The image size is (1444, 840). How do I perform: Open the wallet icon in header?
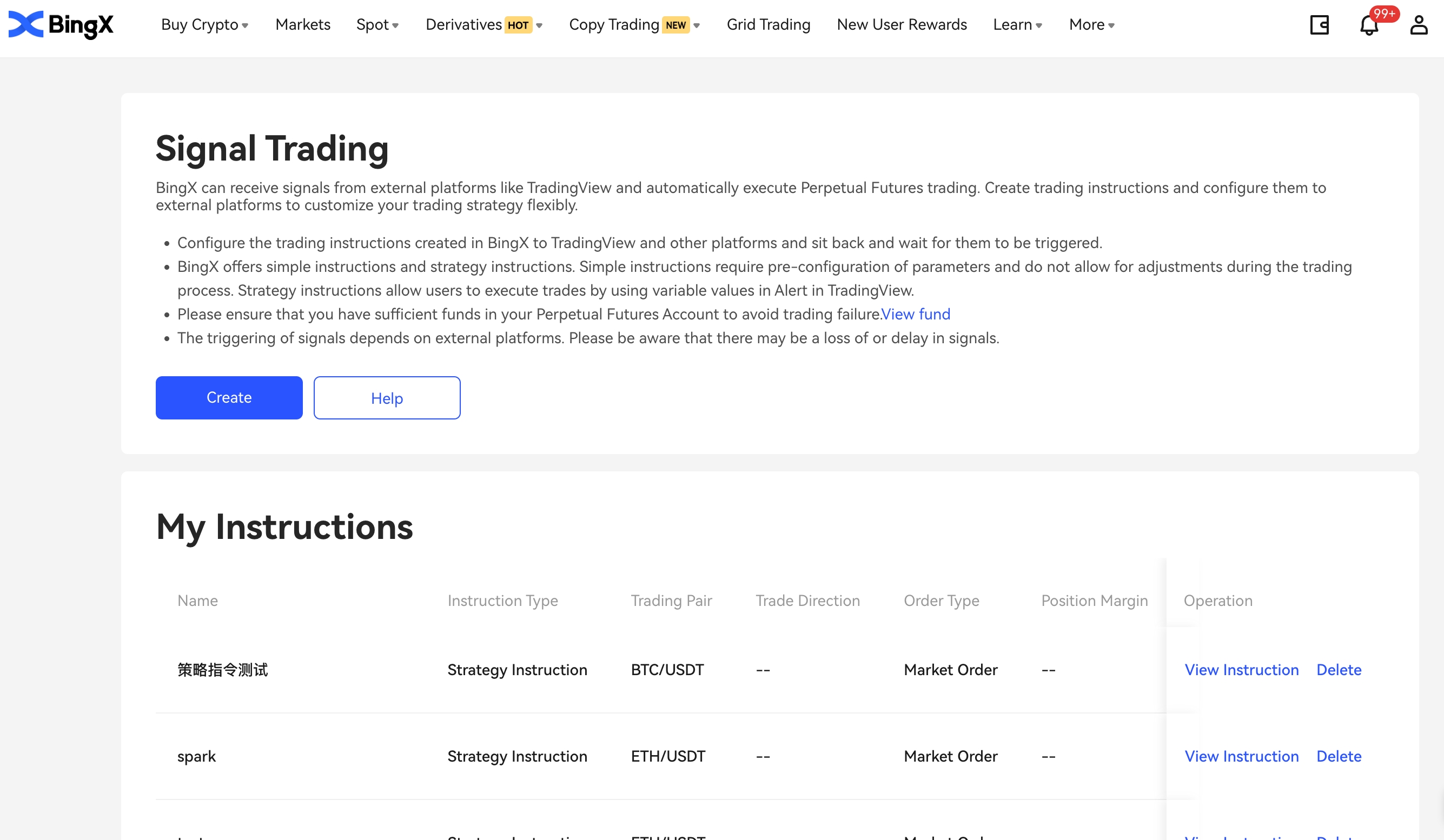[1319, 25]
